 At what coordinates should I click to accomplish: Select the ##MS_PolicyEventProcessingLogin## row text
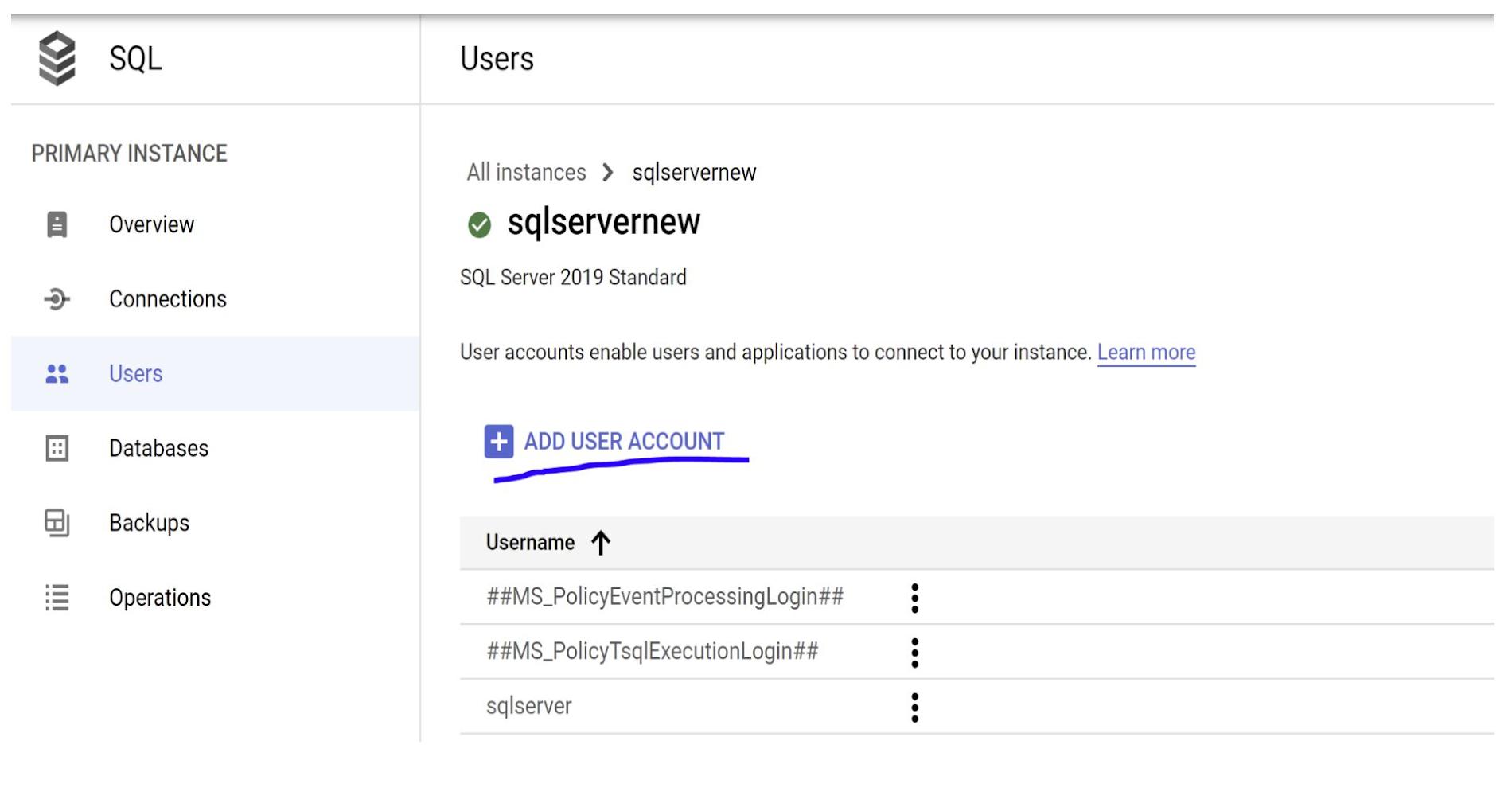(x=664, y=597)
